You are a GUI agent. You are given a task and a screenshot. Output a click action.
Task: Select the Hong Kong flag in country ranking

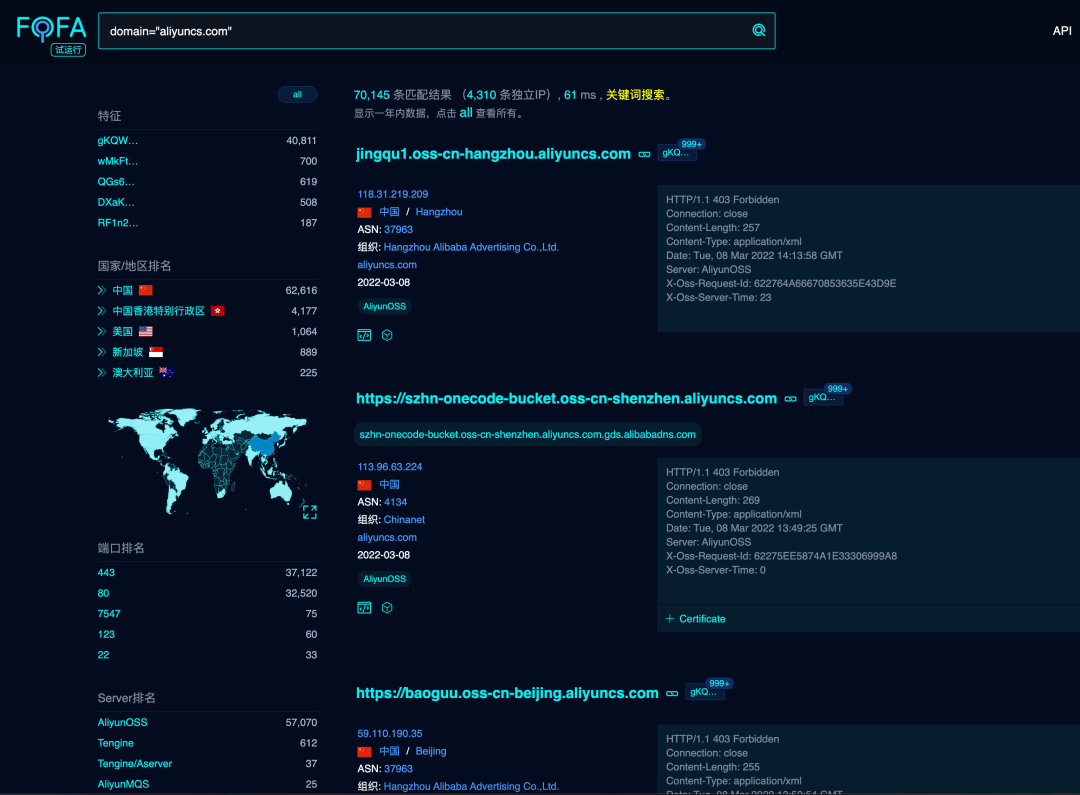click(218, 311)
